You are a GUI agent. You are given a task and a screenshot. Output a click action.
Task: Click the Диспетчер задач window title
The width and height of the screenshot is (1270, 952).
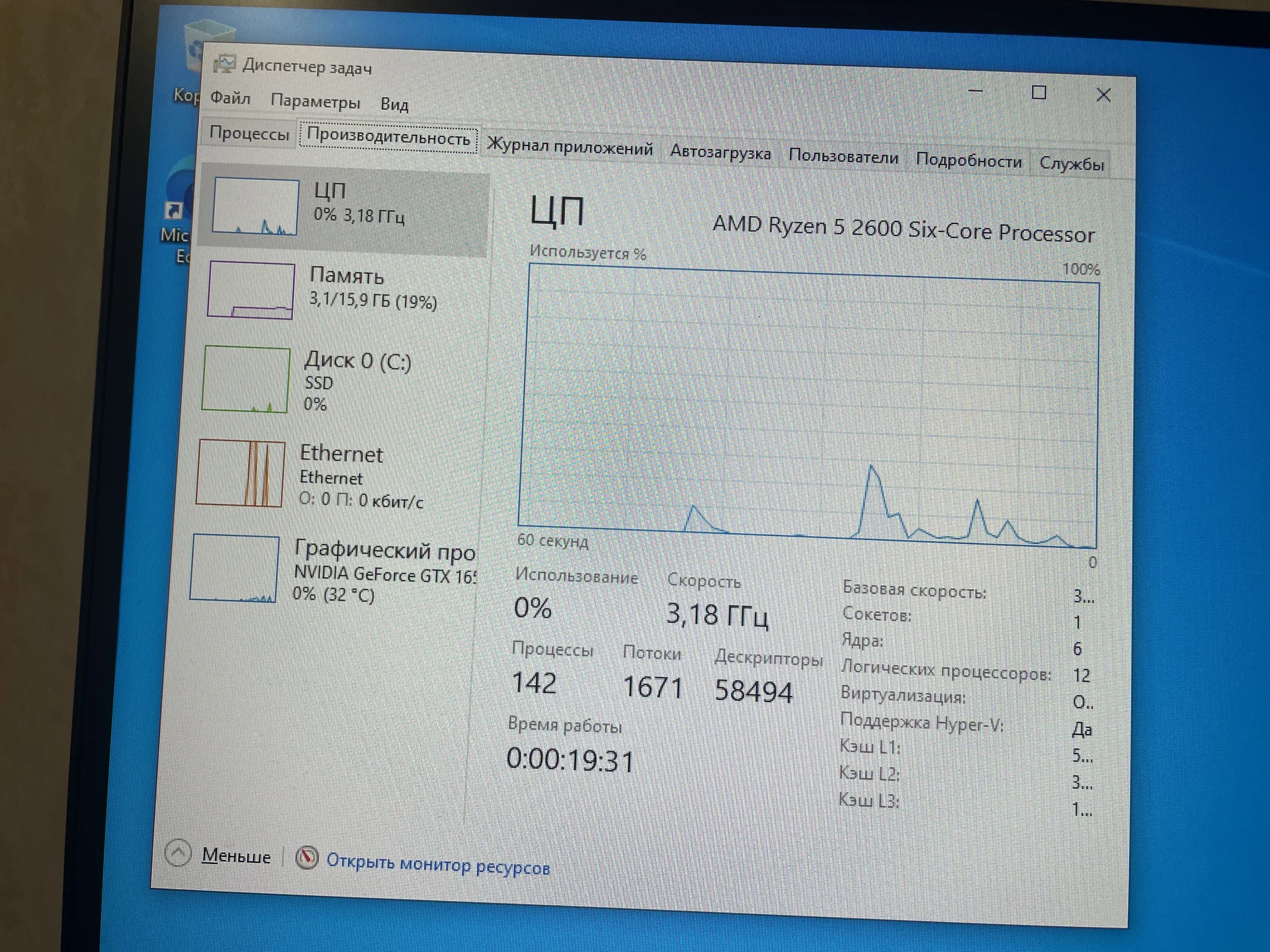coord(307,66)
